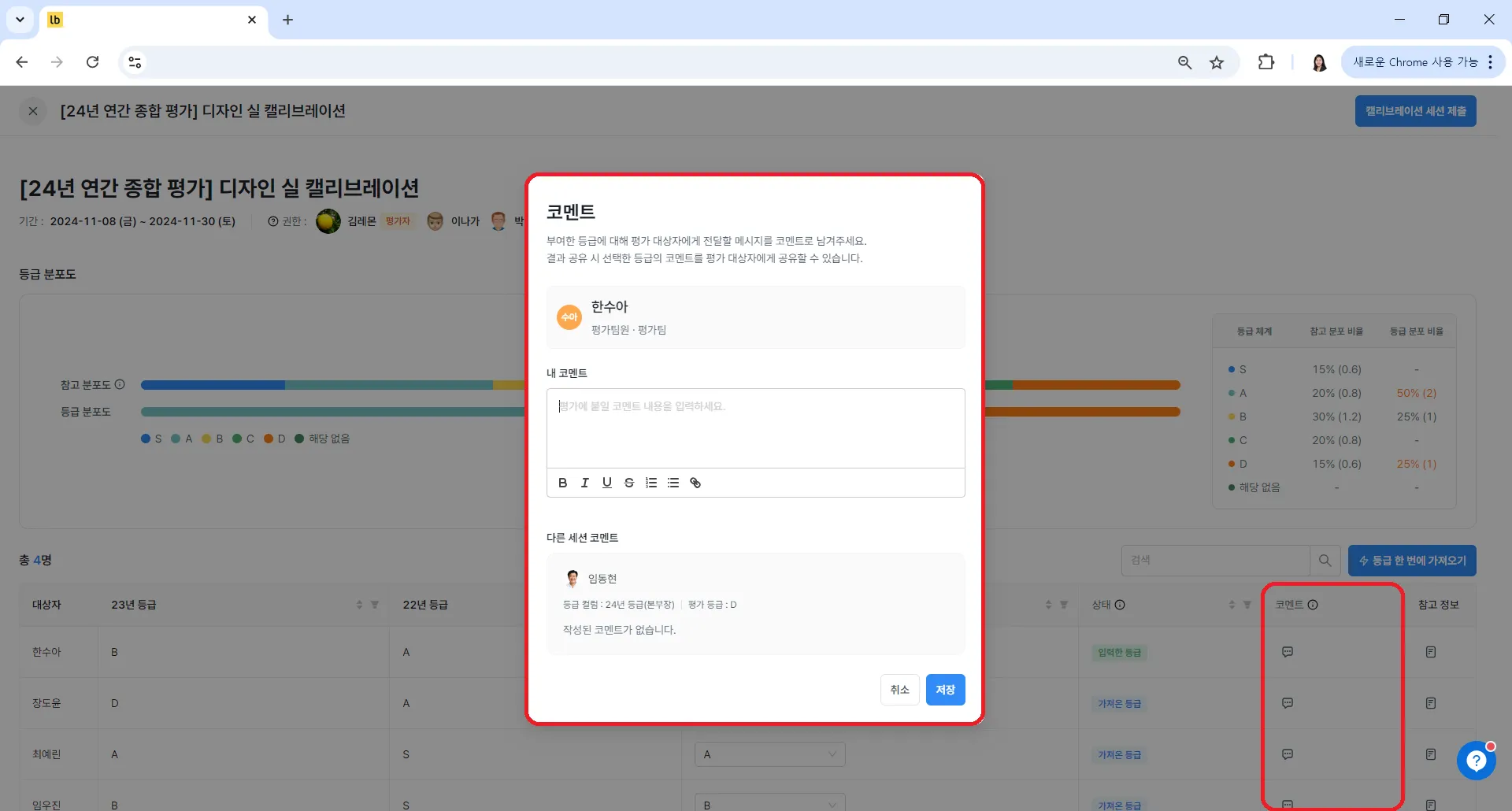Click info icon next to 코멘트 column

tap(1313, 605)
